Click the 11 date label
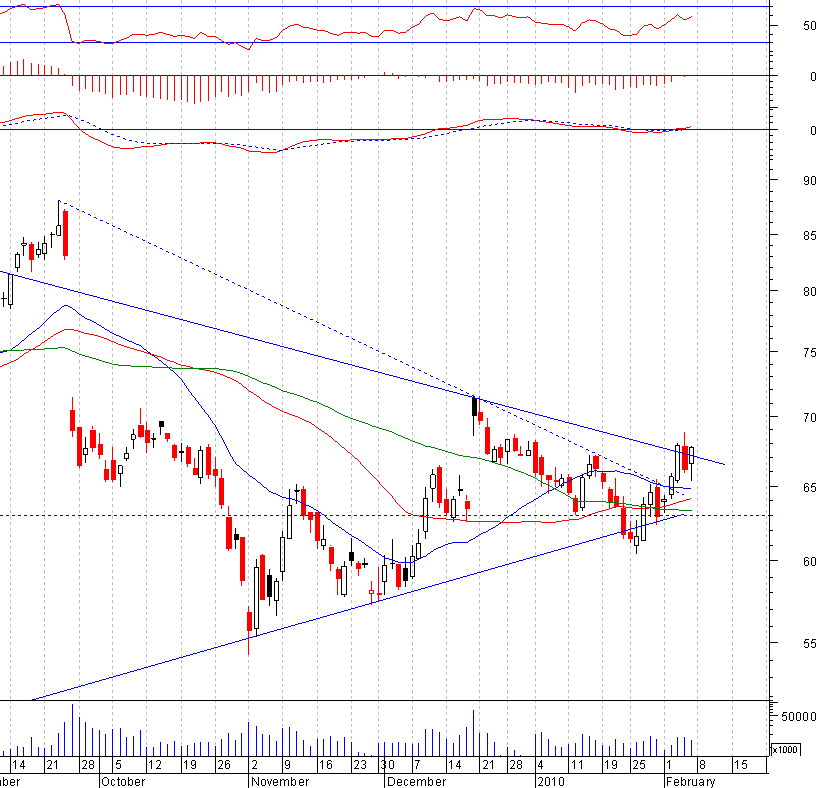The image size is (820, 788). (576, 765)
